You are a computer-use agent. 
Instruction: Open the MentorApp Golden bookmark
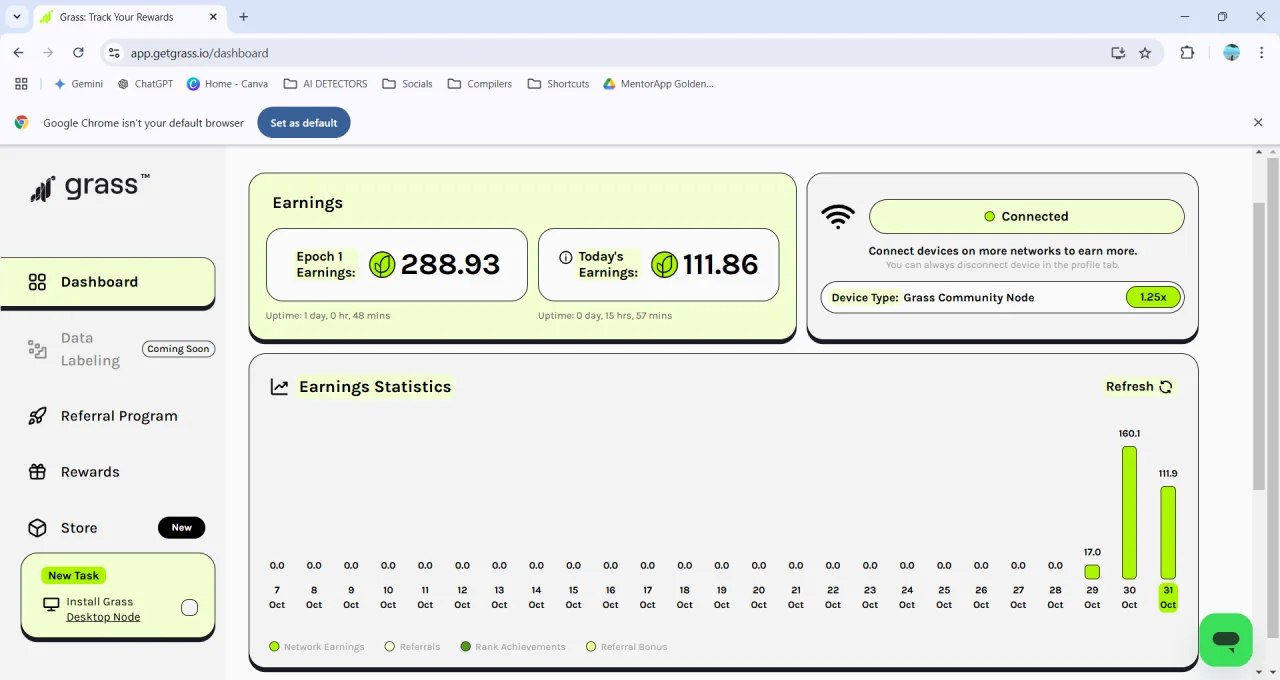pos(658,84)
